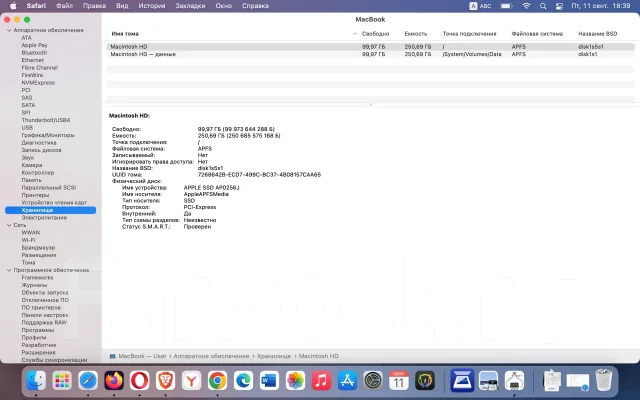Open the Opera browser icon

(140, 381)
